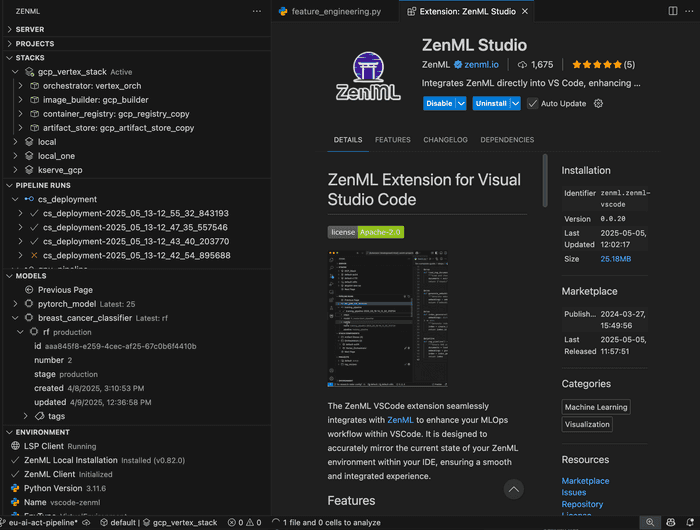Click the failed run X icon for 12_42_54
700x530 pixels.
coord(34,255)
